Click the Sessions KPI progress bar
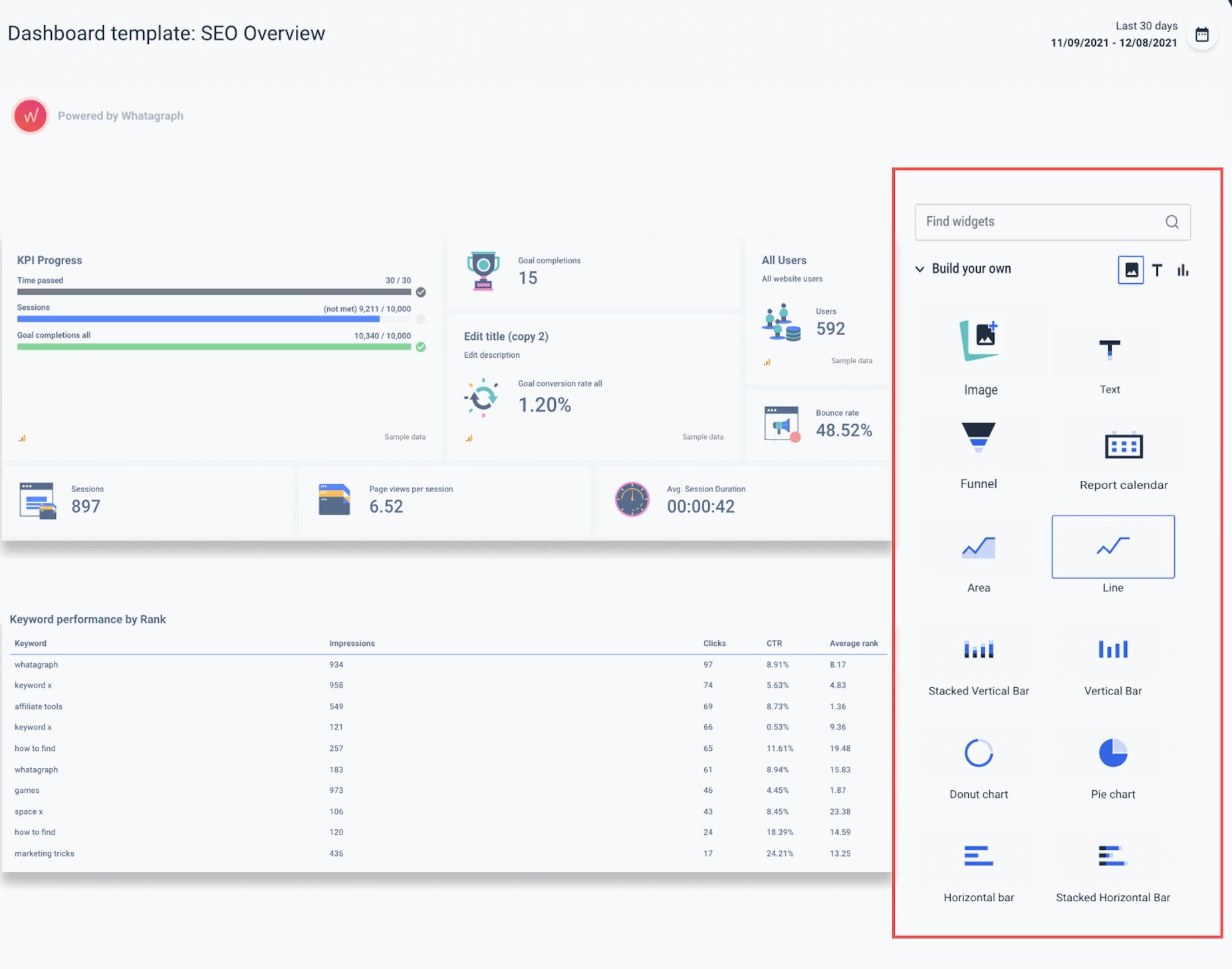The height and width of the screenshot is (969, 1232). point(213,319)
